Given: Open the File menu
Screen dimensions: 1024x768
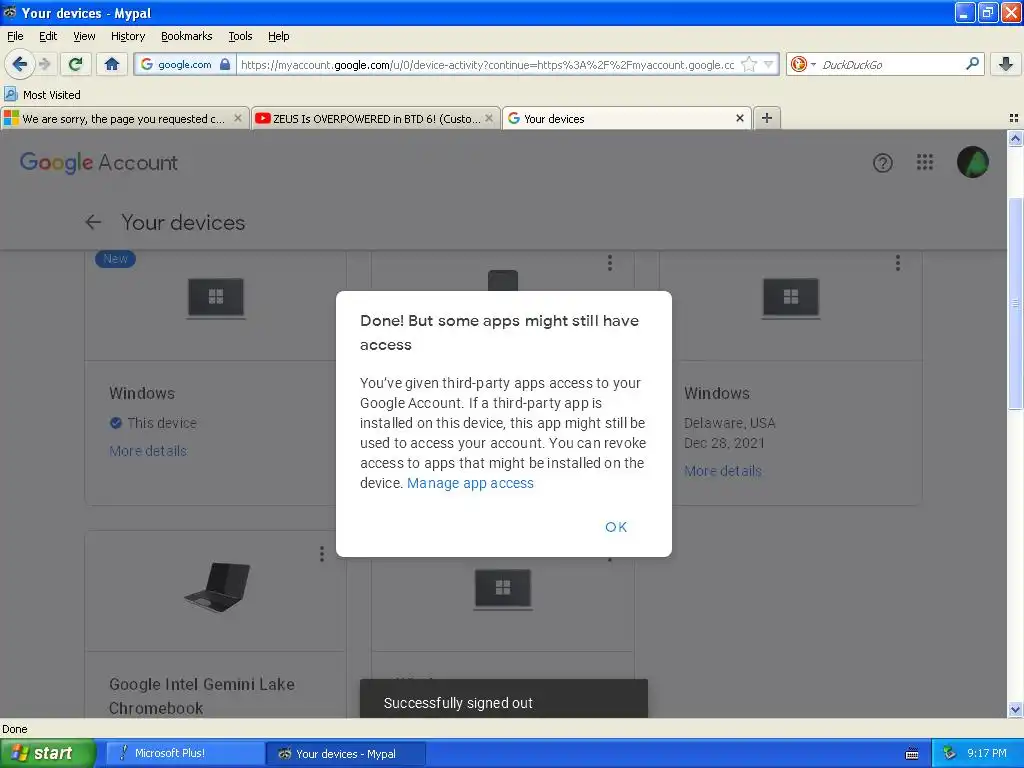Looking at the screenshot, I should click(15, 36).
